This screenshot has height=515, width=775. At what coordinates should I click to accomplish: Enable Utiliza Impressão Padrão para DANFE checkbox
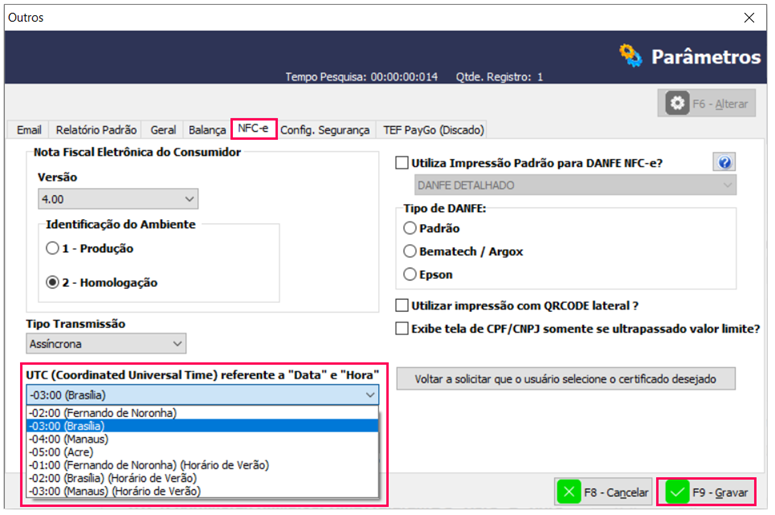coord(403,163)
